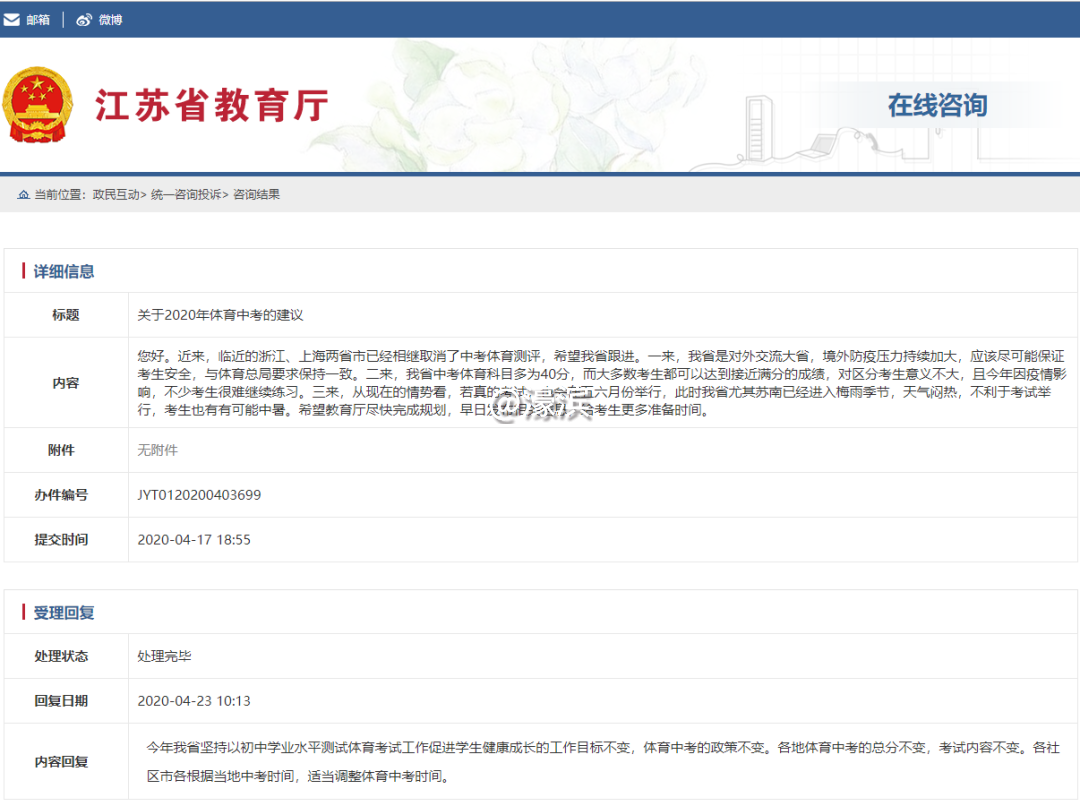Screen dimensions: 1080x806
Task: Click the submission time 2020-04-17 18:55
Action: (x=194, y=540)
